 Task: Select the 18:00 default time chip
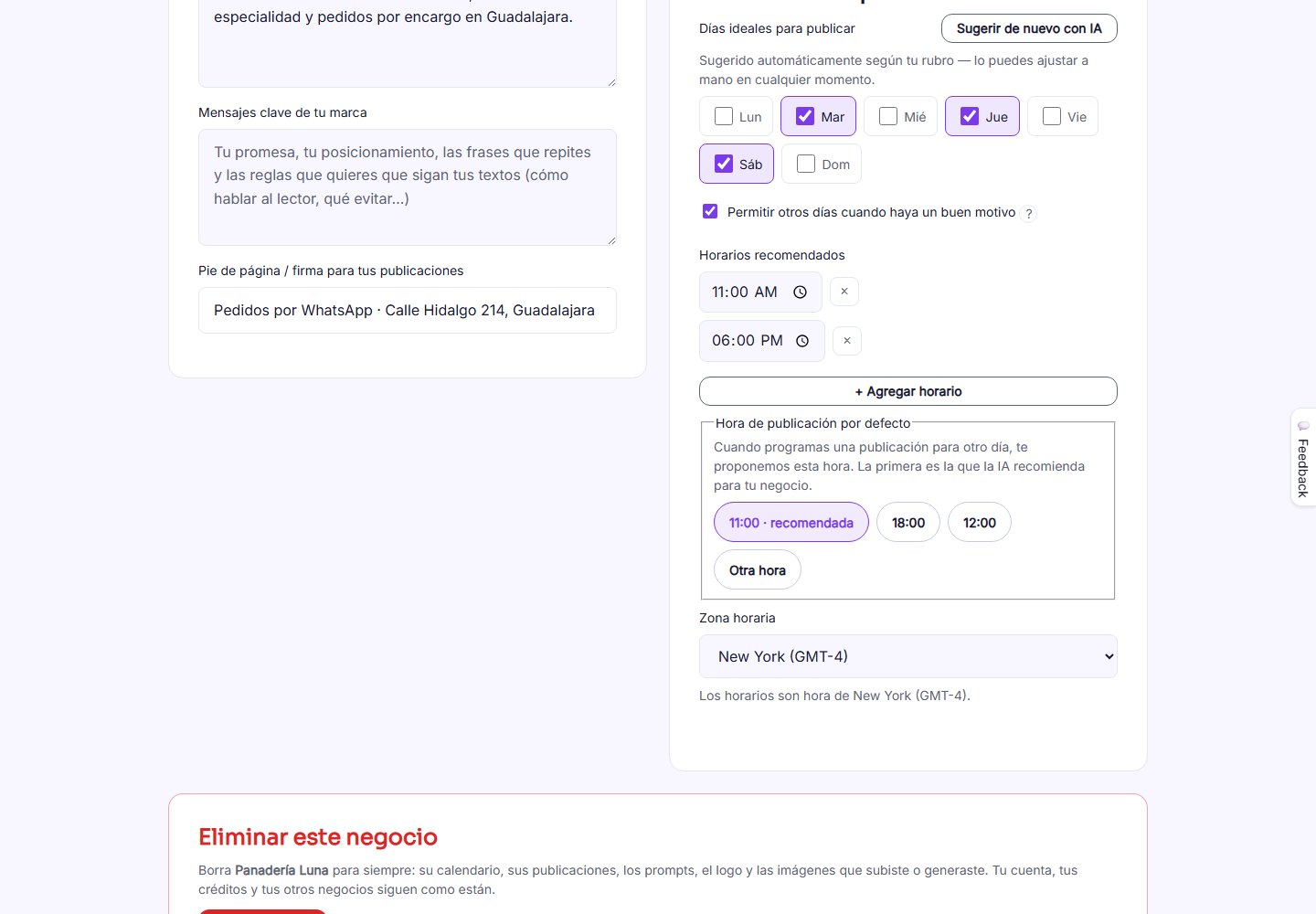(908, 522)
